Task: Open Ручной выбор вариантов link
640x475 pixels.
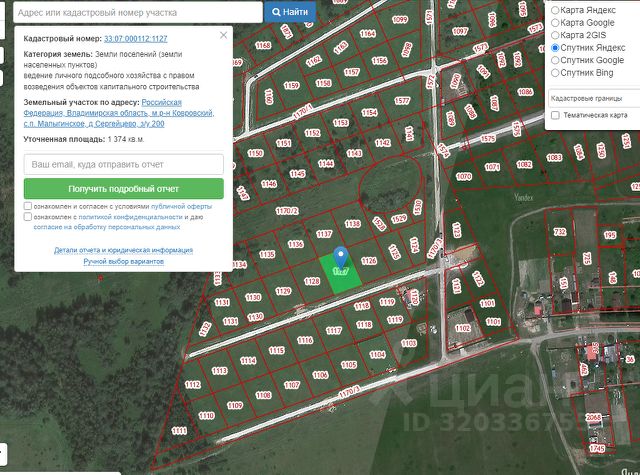Action: pos(124,261)
